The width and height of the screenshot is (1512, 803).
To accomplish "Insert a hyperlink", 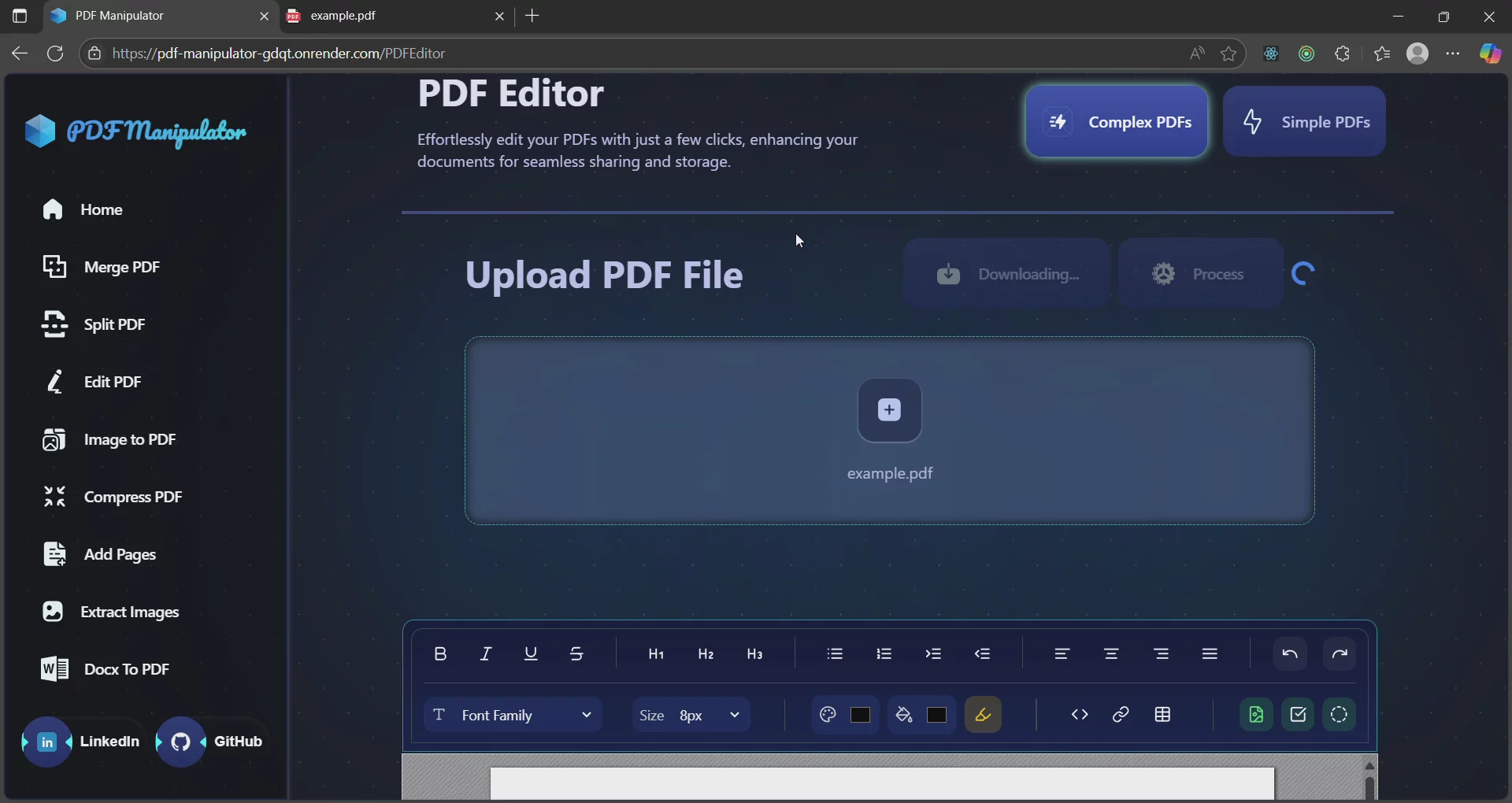I will click(1121, 715).
